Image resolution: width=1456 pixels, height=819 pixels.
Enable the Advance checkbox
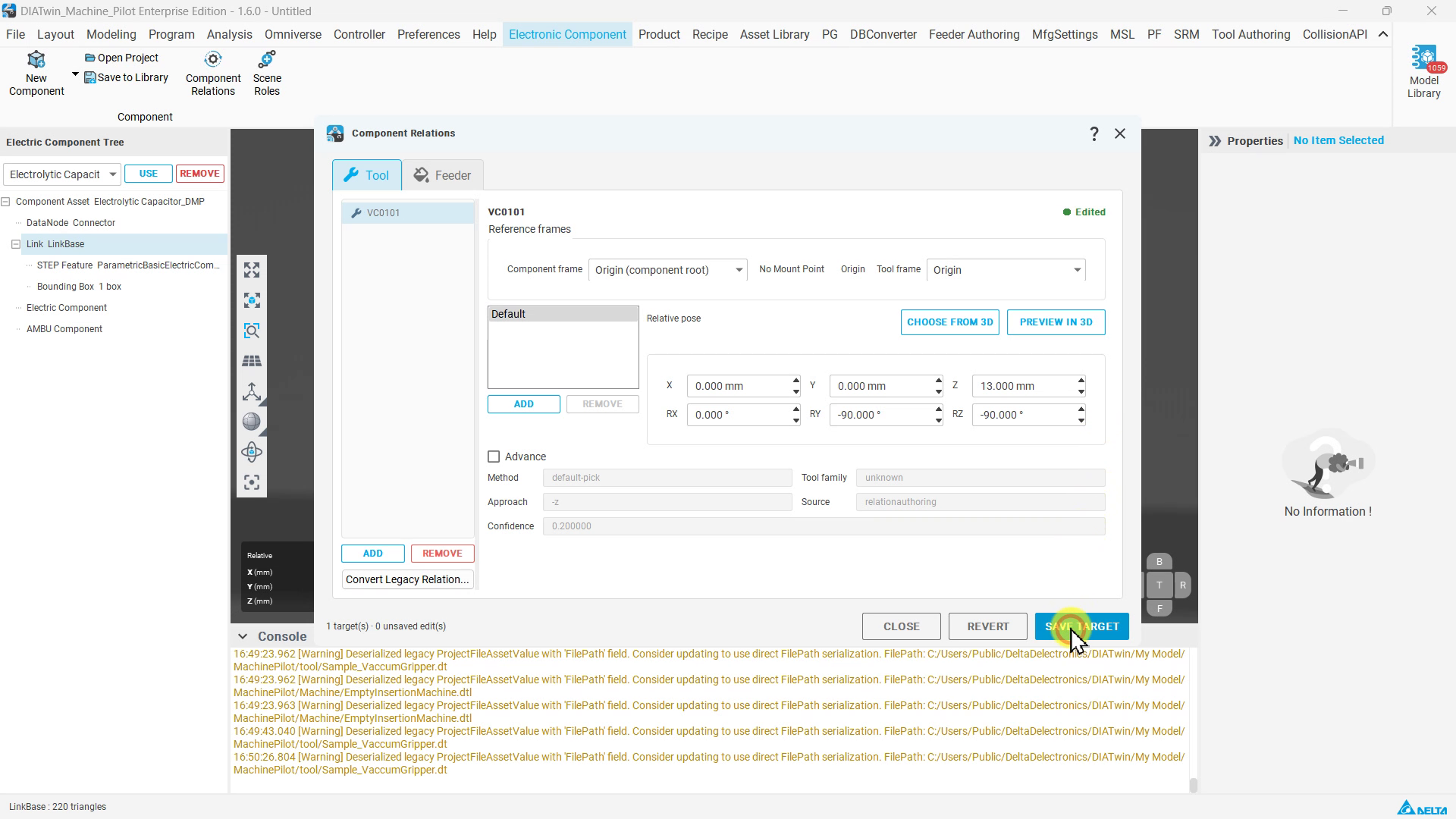pyautogui.click(x=494, y=457)
